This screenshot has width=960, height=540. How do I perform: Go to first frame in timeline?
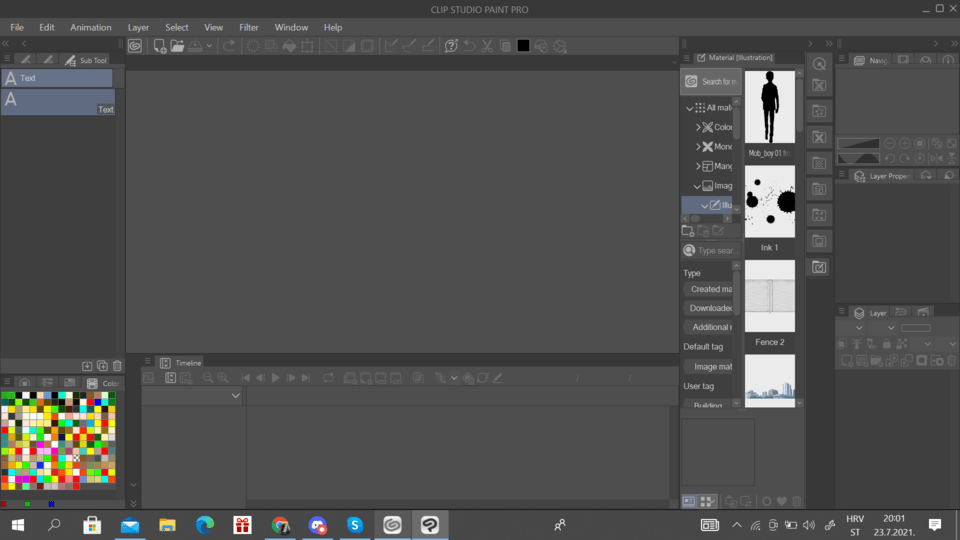click(x=246, y=378)
